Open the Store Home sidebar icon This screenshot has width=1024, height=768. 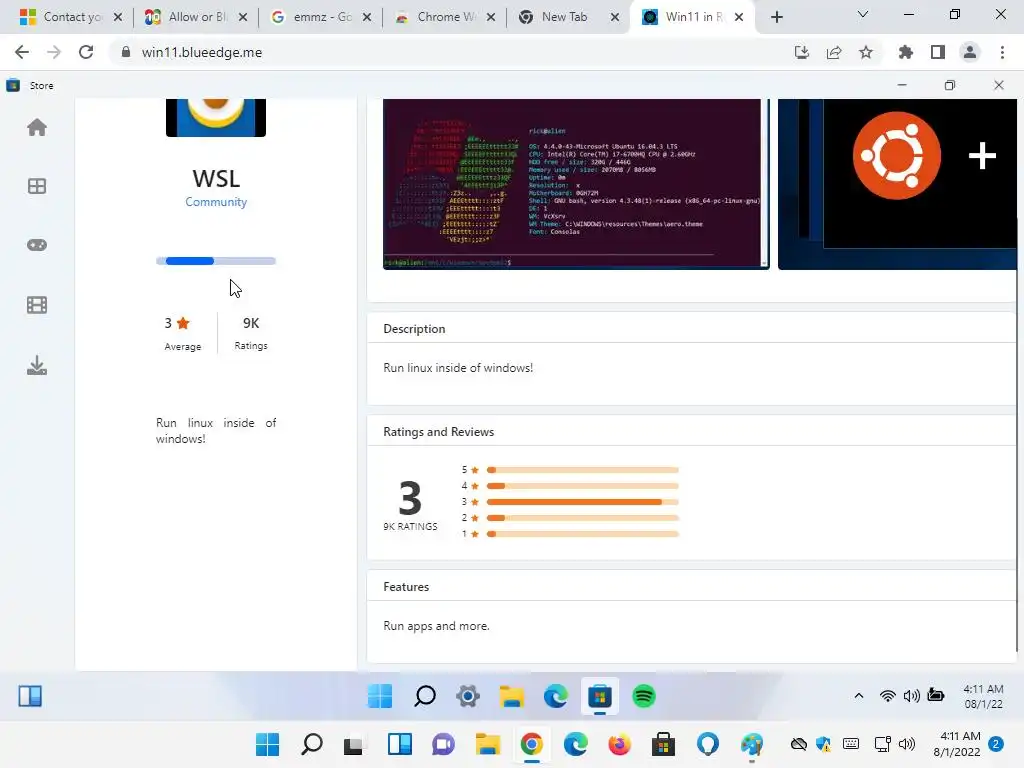(x=37, y=127)
